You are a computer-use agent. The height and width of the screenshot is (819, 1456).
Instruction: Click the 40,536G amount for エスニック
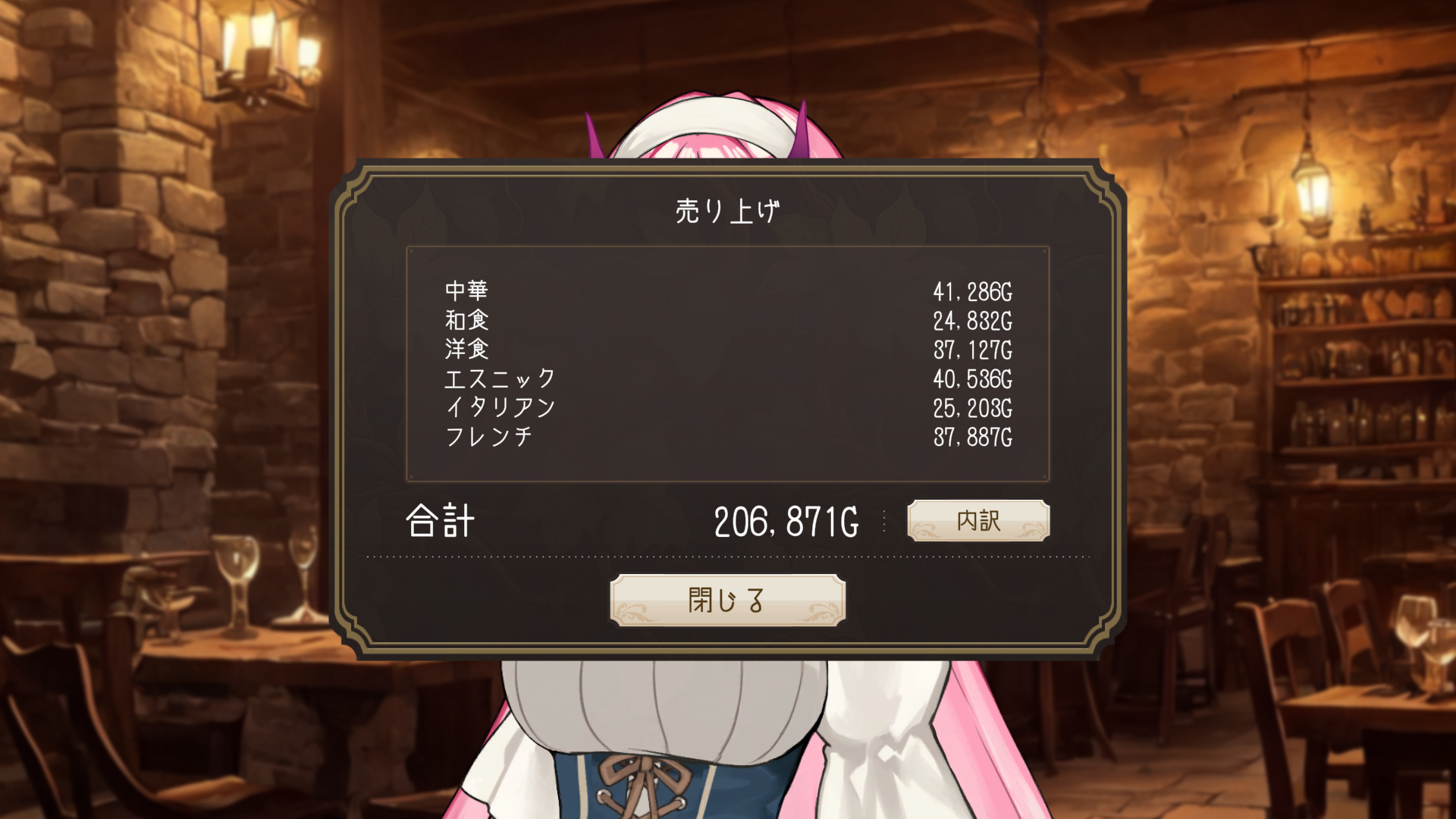click(973, 379)
